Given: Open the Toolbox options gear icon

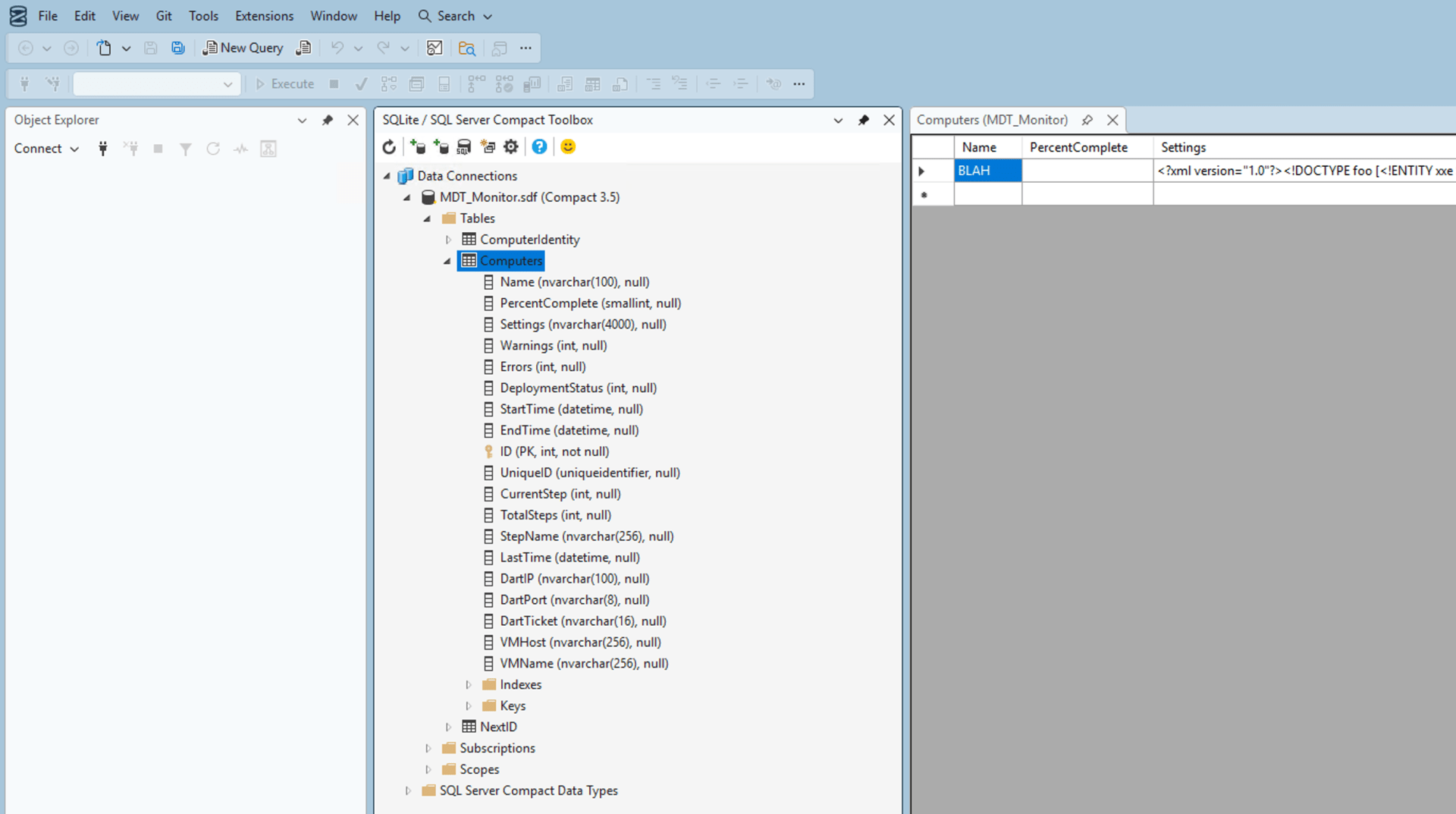Looking at the screenshot, I should (511, 147).
